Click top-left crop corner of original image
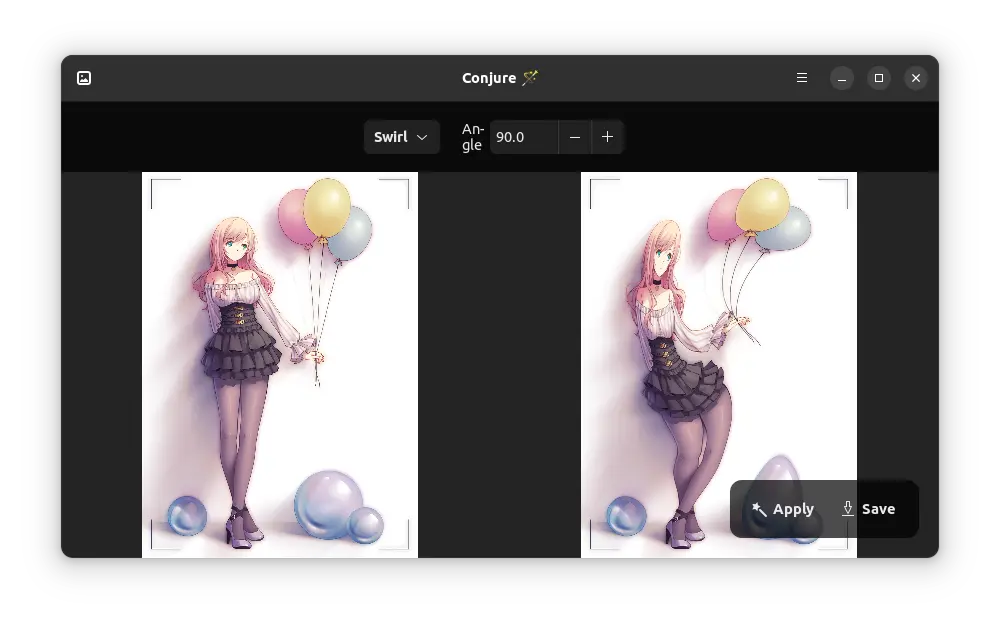 [153, 182]
